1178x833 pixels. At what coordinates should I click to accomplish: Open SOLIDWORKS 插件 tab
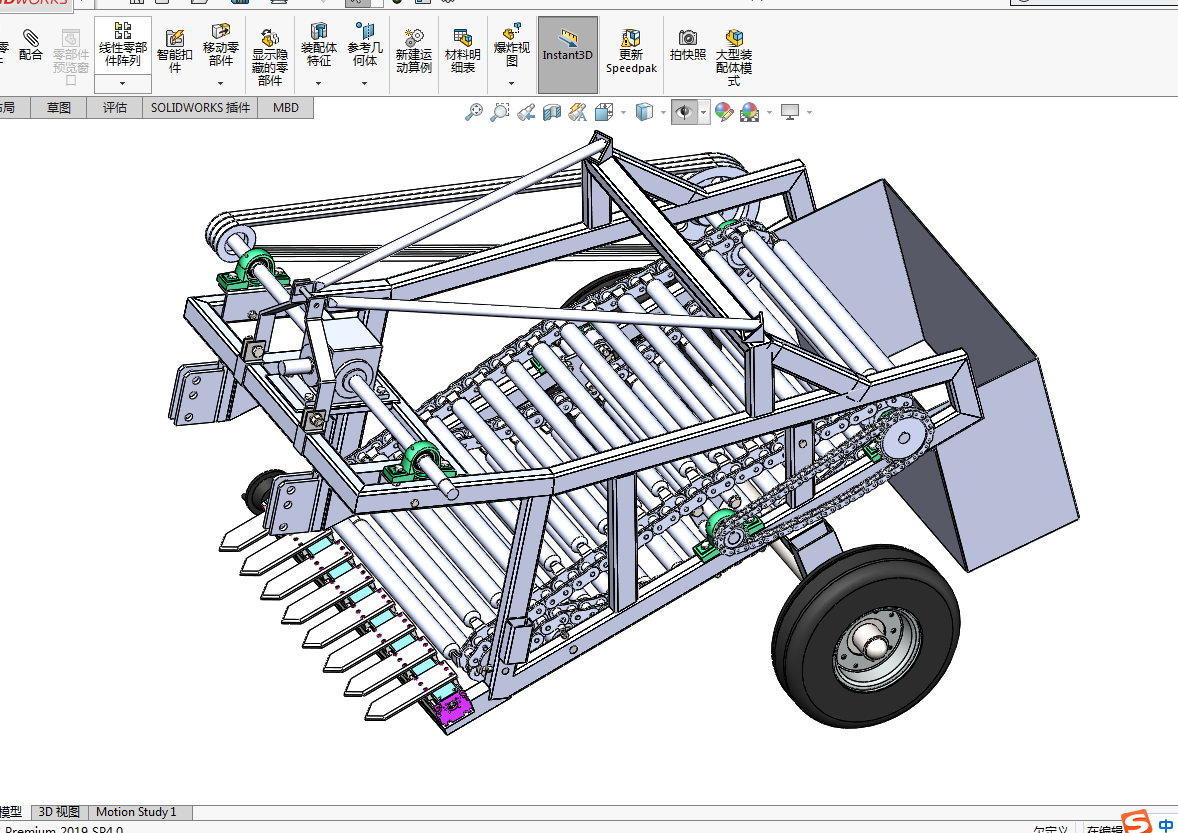200,108
